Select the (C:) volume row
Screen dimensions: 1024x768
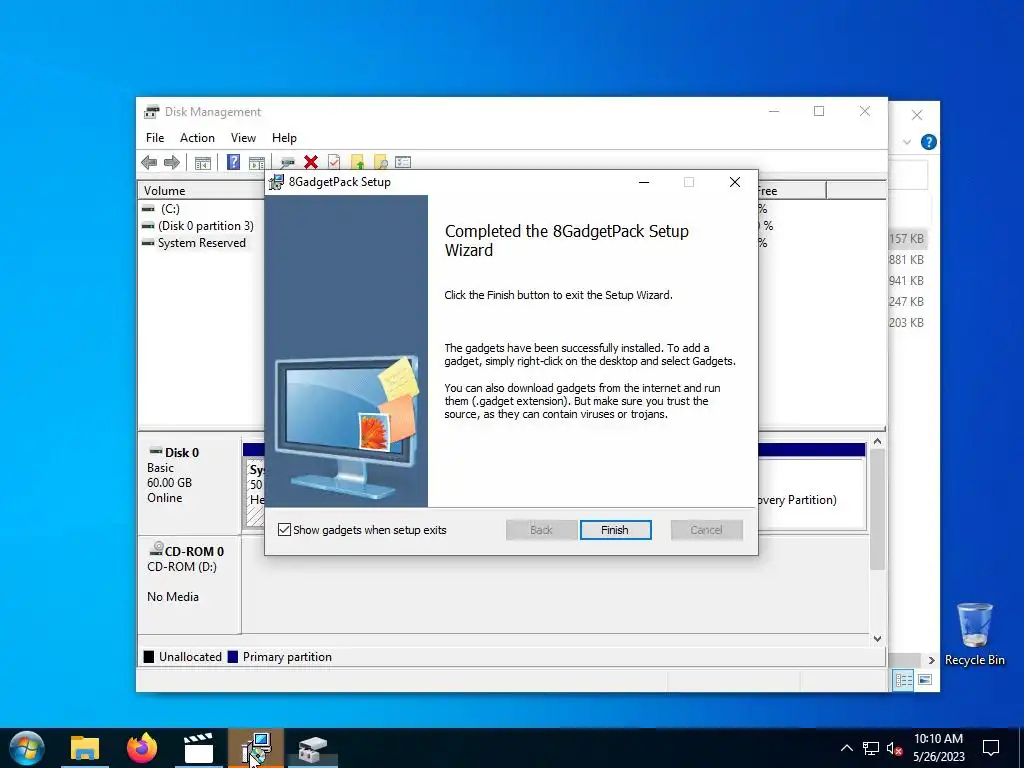170,209
